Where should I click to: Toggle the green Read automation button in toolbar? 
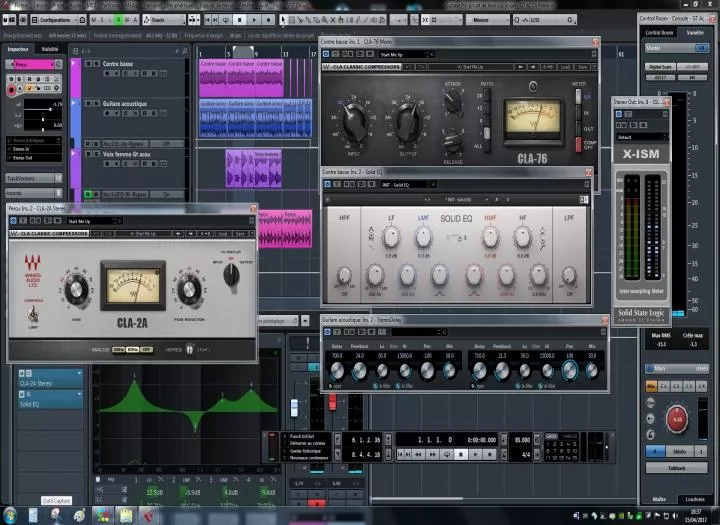[118, 20]
